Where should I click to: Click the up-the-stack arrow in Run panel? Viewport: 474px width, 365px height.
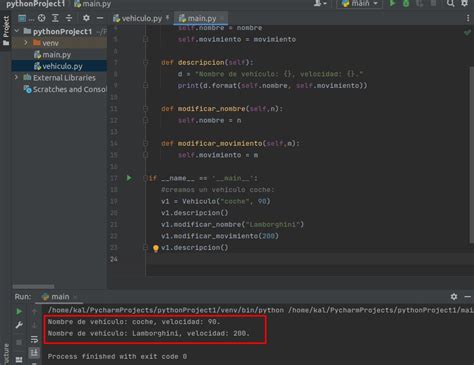tap(34, 311)
